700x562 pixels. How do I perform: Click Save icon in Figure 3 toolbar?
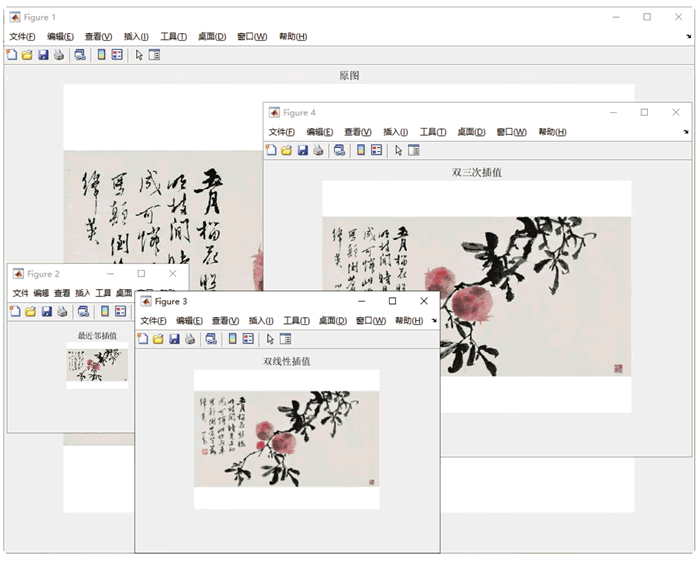click(174, 339)
